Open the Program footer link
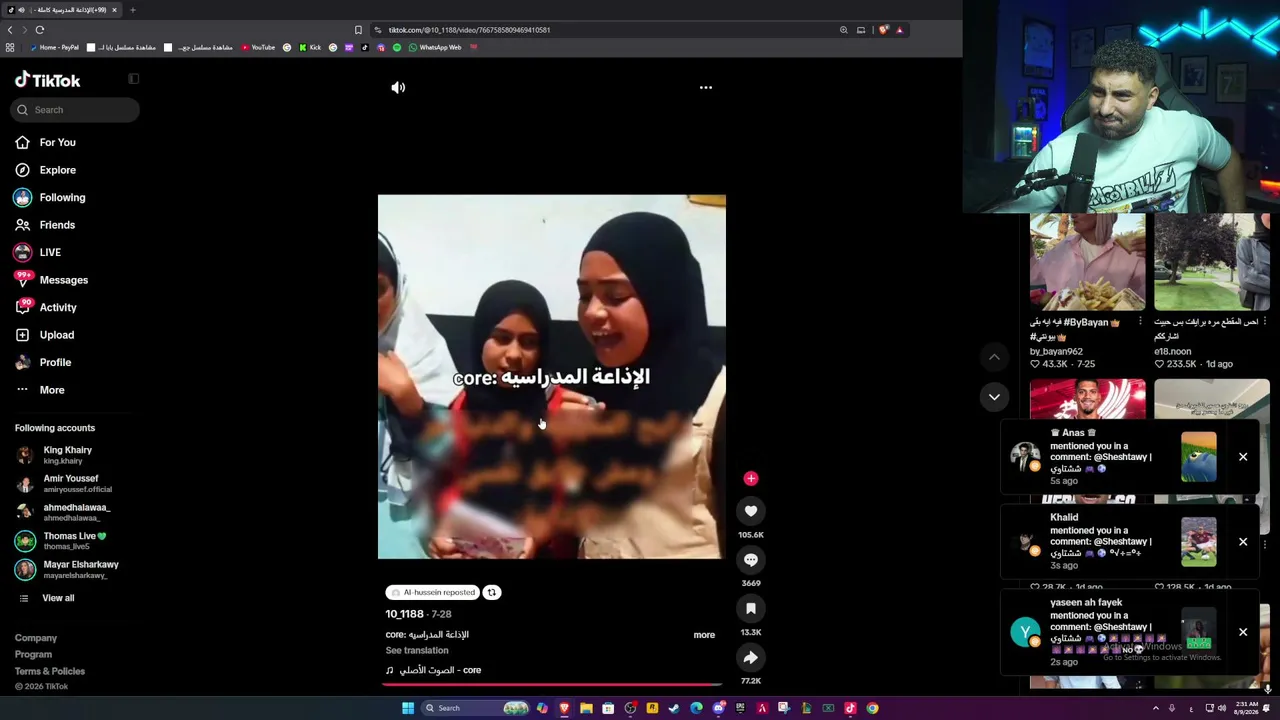This screenshot has width=1280, height=720. [33, 655]
